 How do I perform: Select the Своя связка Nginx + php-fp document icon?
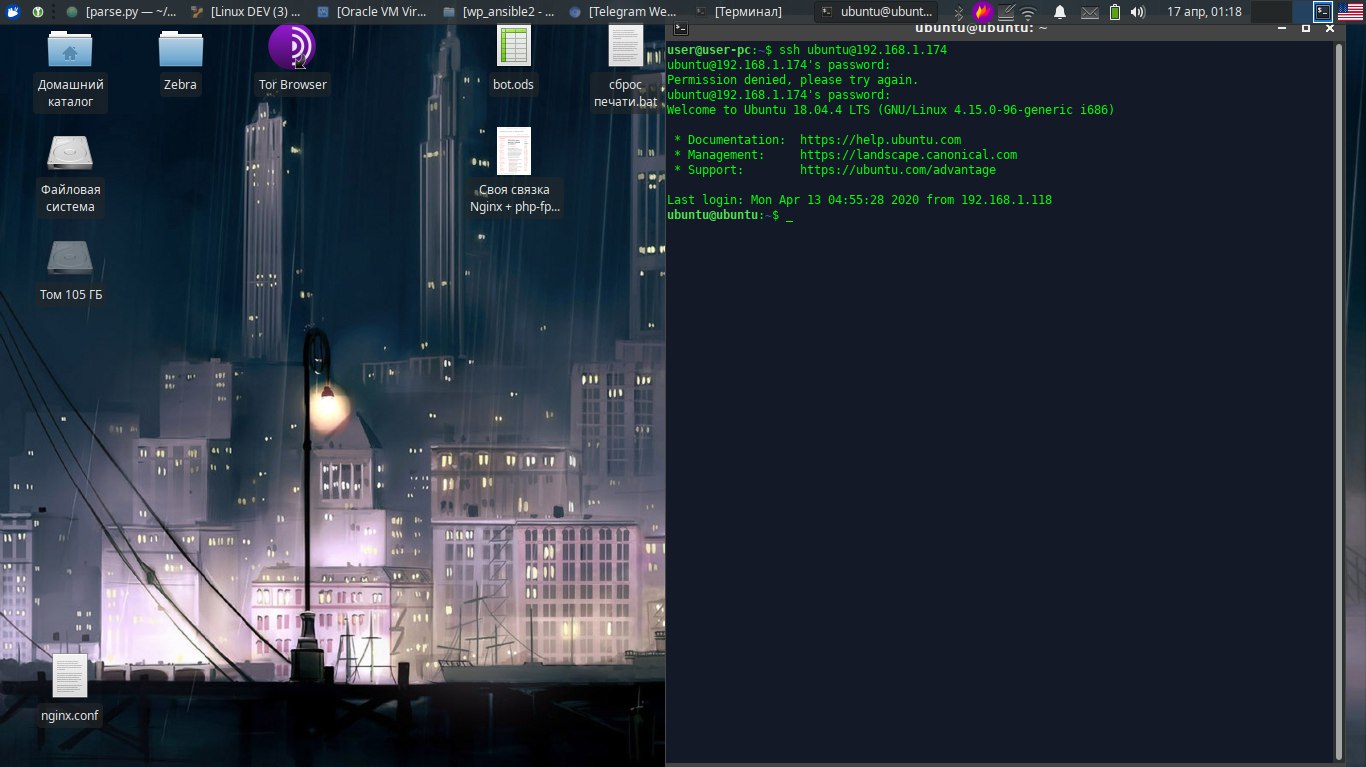click(x=514, y=171)
